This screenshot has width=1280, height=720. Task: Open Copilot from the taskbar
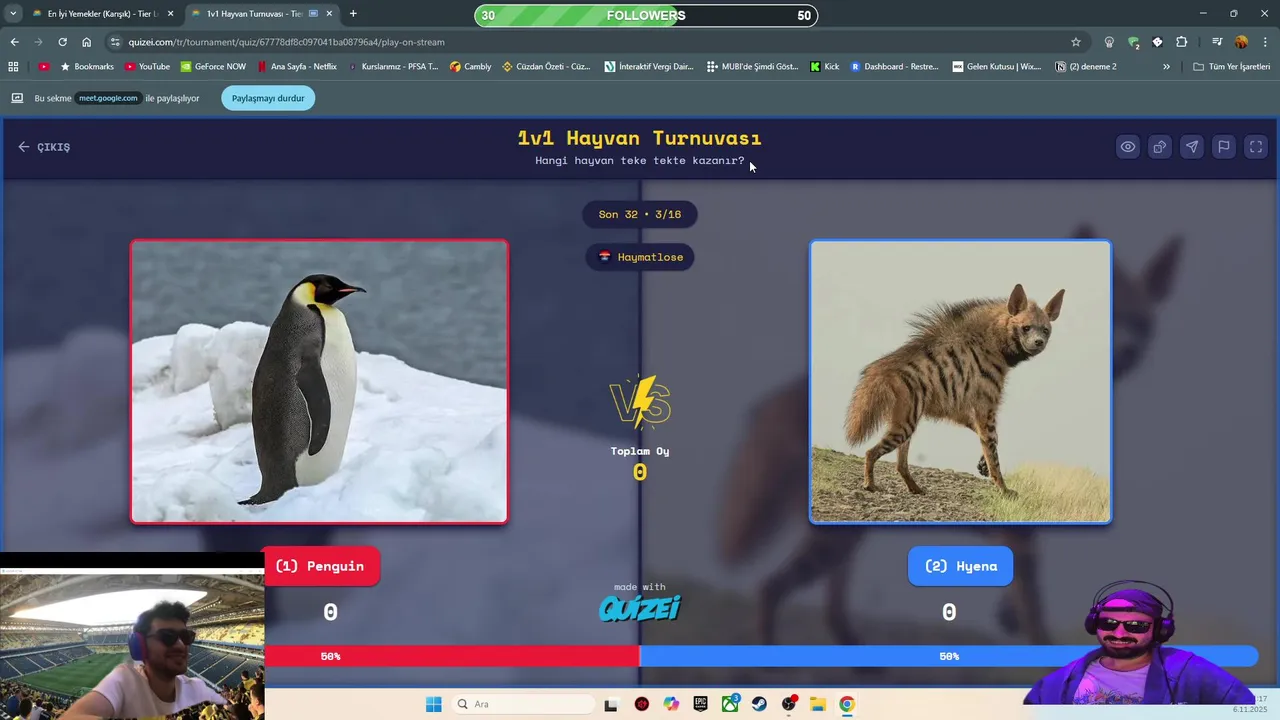(x=671, y=704)
